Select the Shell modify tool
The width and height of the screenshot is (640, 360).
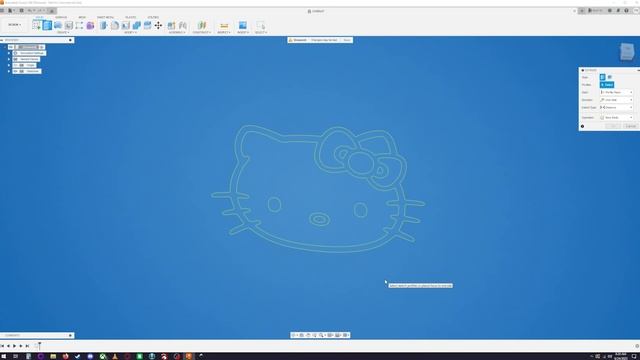click(126, 25)
